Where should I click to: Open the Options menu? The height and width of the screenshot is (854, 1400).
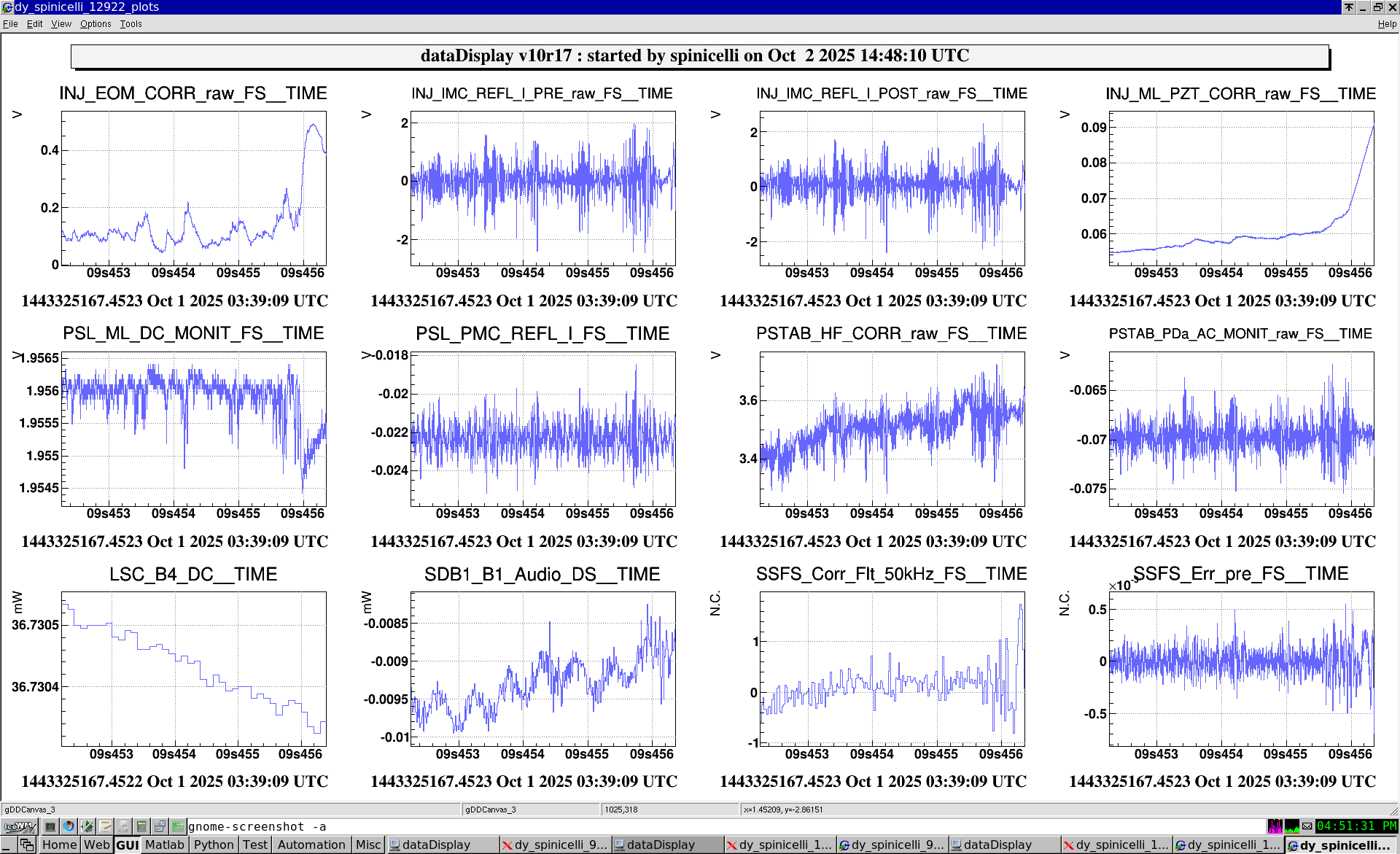[x=96, y=24]
